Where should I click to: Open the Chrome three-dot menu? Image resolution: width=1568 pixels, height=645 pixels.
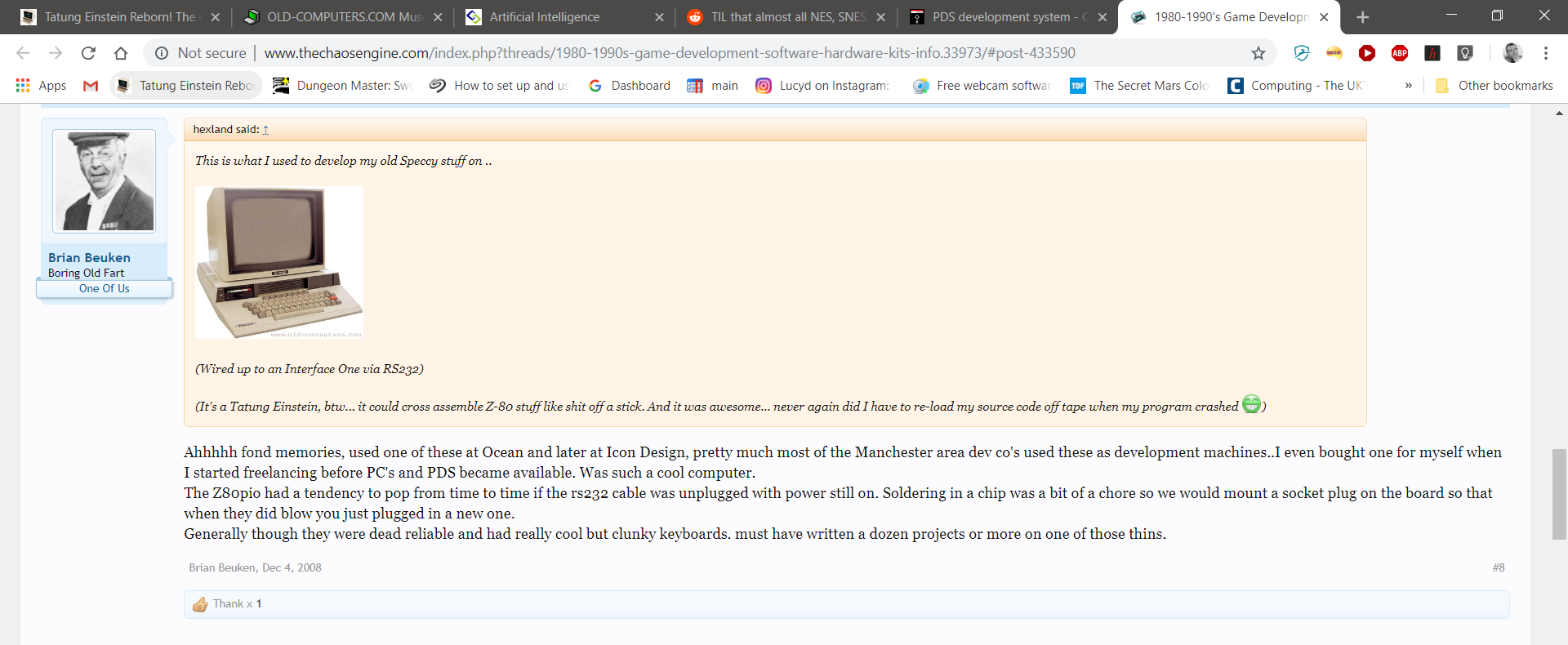click(x=1546, y=53)
